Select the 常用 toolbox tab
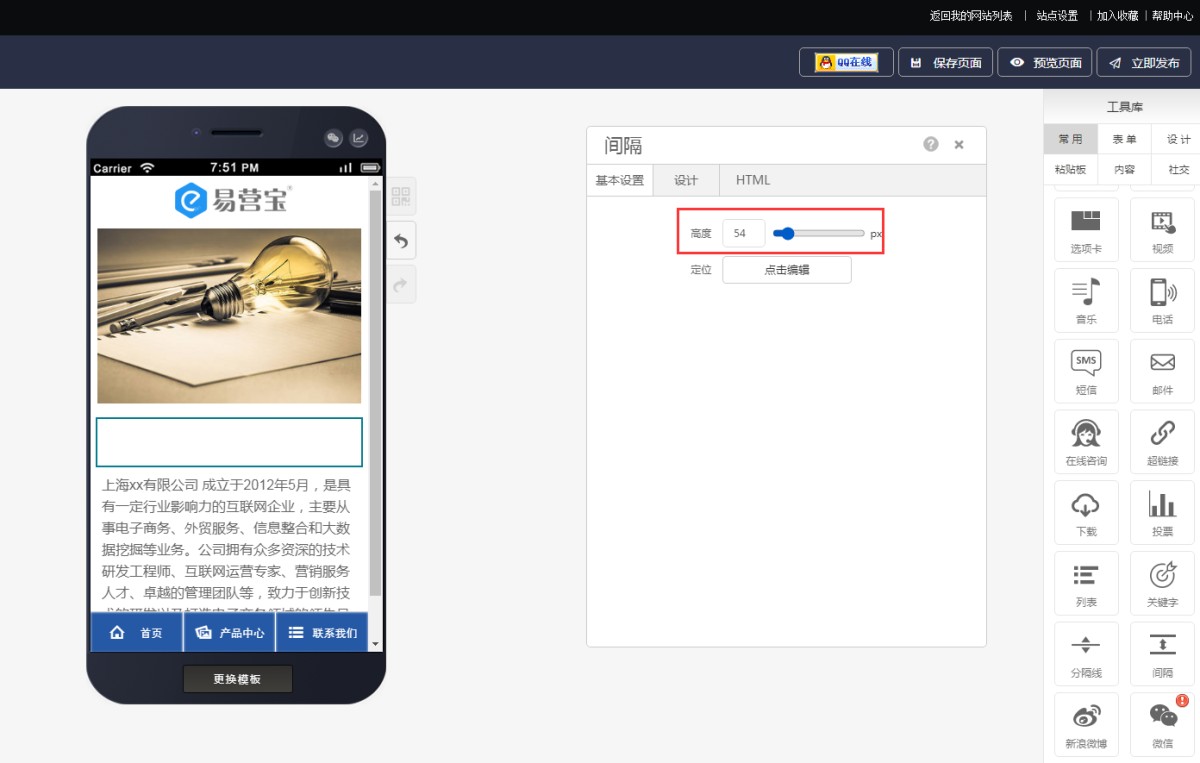This screenshot has height=763, width=1200. [1070, 139]
